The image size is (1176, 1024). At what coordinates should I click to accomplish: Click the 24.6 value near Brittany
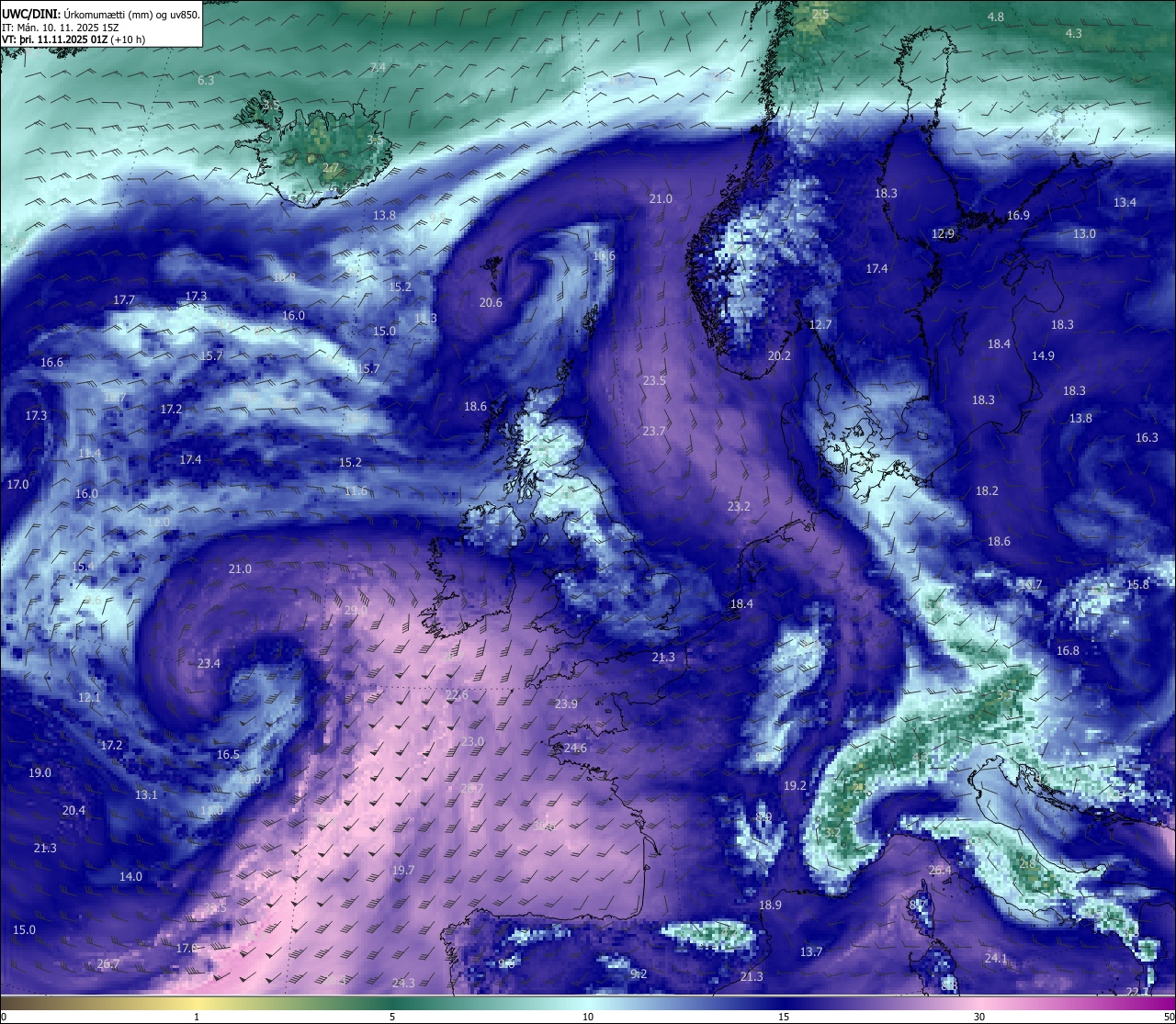pos(575,748)
